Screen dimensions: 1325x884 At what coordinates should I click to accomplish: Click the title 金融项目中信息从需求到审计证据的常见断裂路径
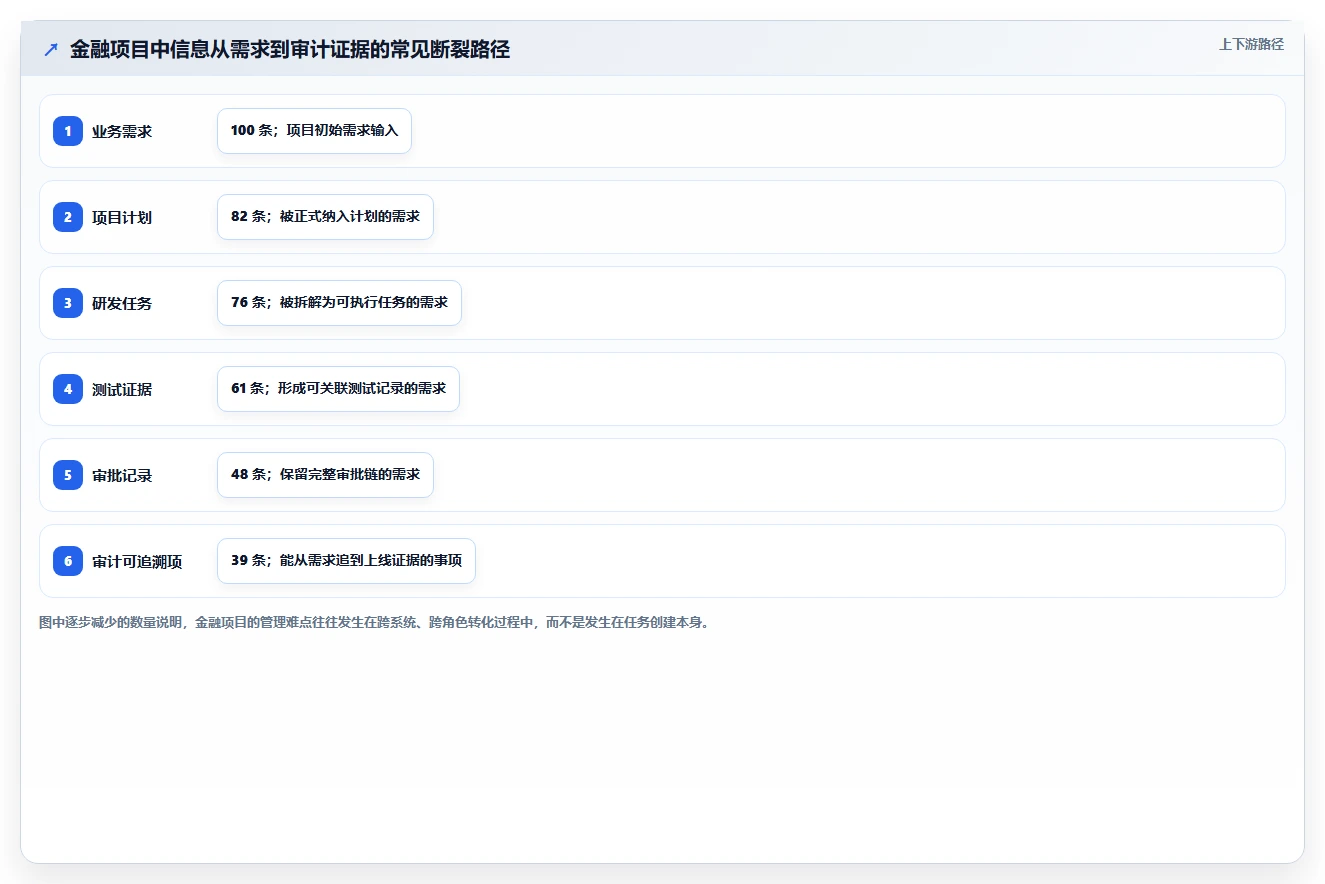[x=290, y=50]
